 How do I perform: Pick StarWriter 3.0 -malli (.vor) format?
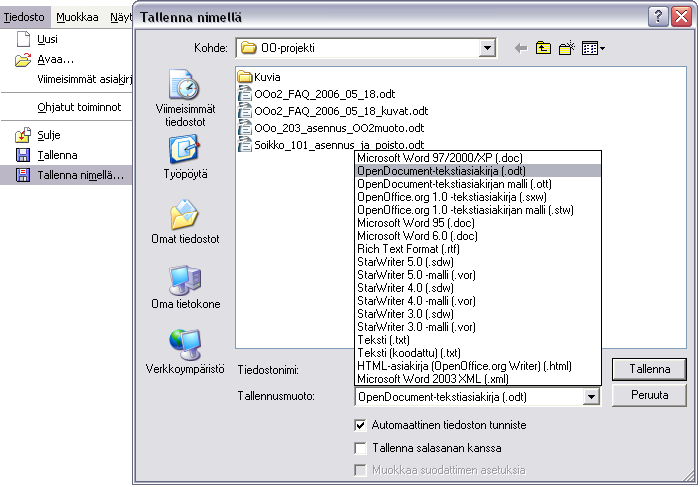coord(478,327)
